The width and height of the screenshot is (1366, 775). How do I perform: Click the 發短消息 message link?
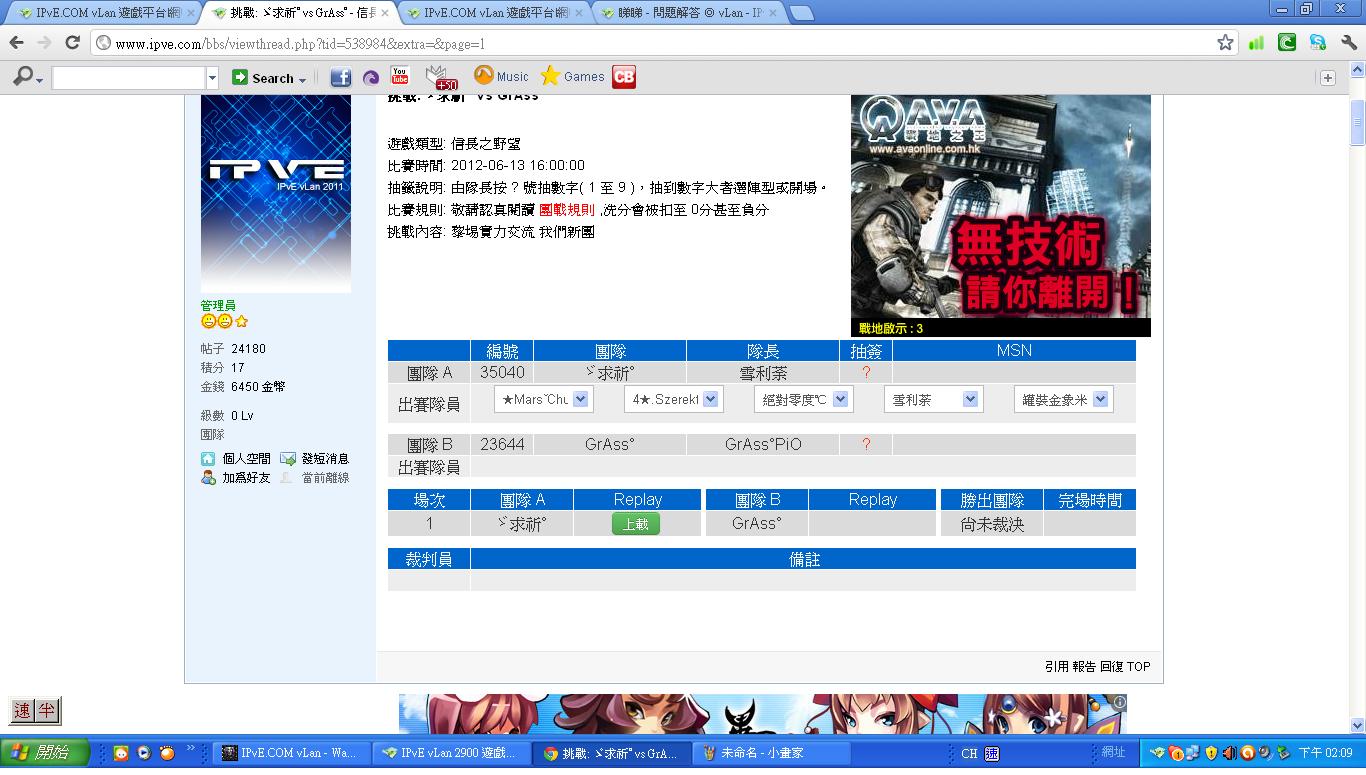pyautogui.click(x=324, y=459)
